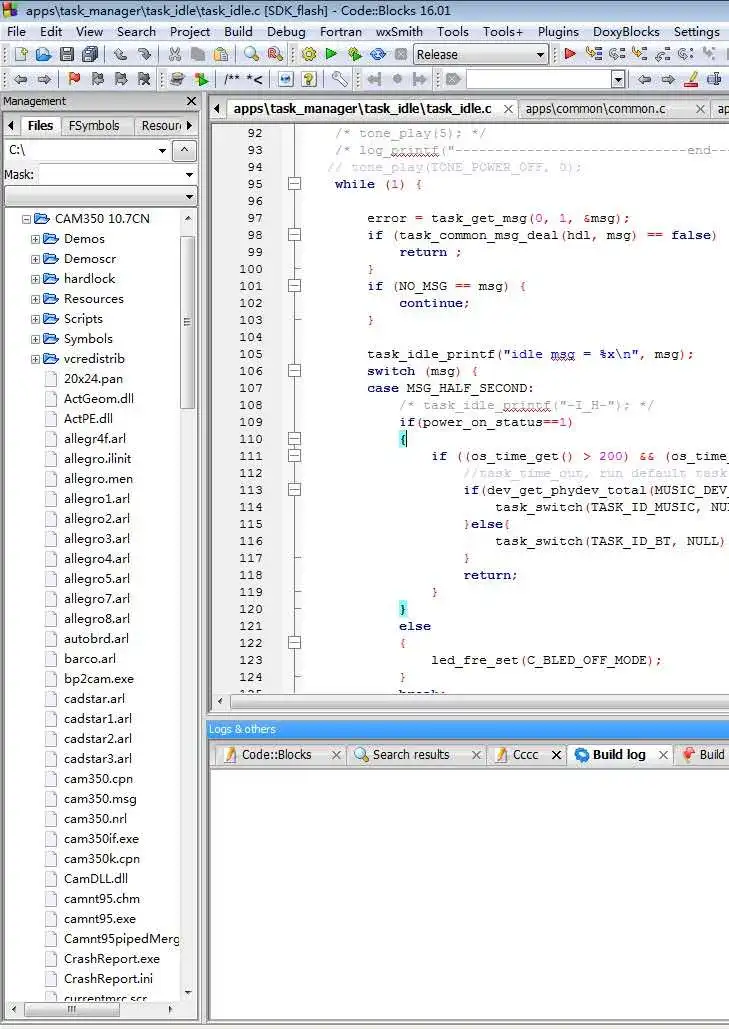
Task: Open DoxyBlocks preferences with the wrench icon
Action: (339, 79)
